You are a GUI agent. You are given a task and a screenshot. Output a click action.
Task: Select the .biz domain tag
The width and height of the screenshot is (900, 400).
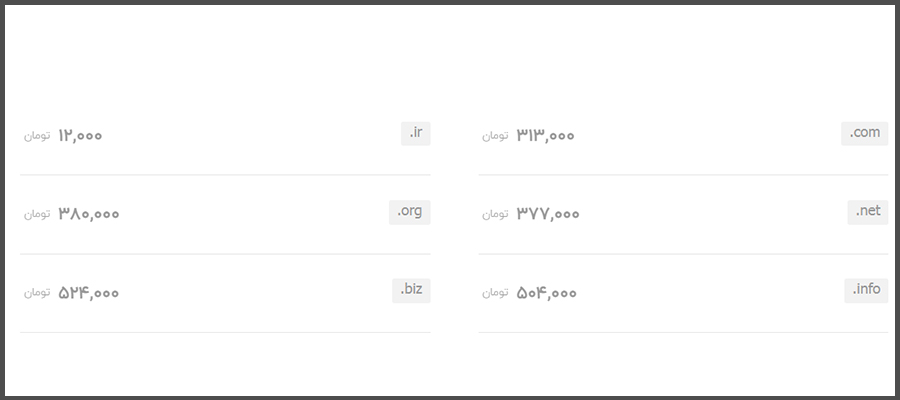click(412, 290)
